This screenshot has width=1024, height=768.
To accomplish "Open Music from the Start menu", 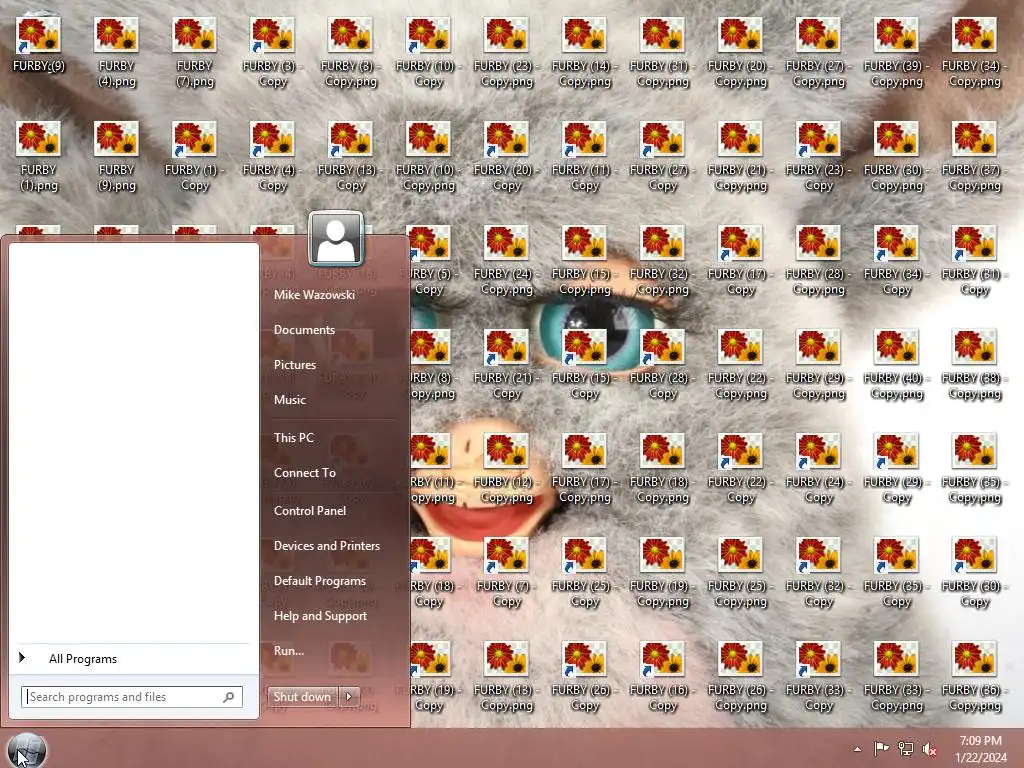I will [x=289, y=400].
